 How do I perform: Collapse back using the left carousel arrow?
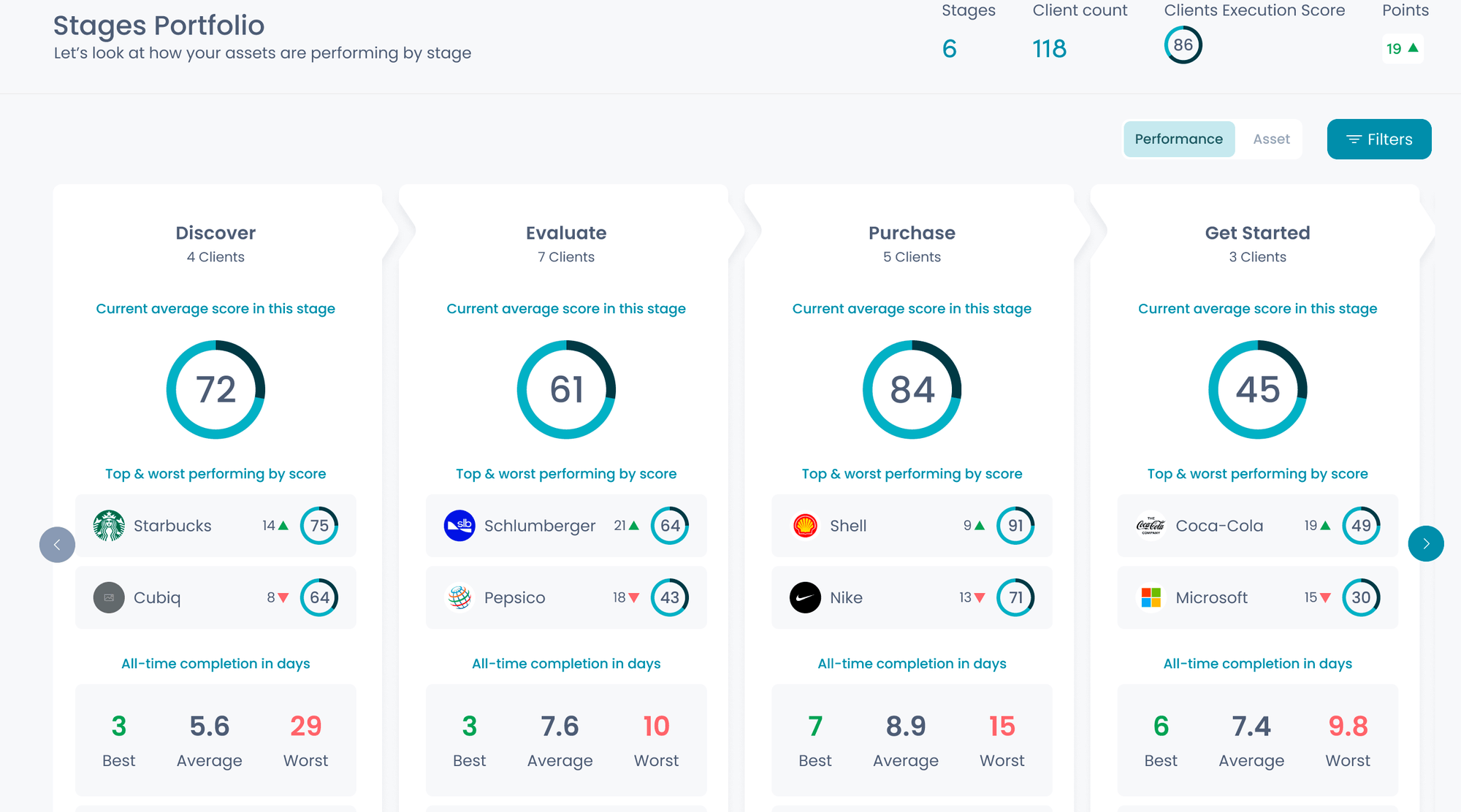pyautogui.click(x=57, y=543)
